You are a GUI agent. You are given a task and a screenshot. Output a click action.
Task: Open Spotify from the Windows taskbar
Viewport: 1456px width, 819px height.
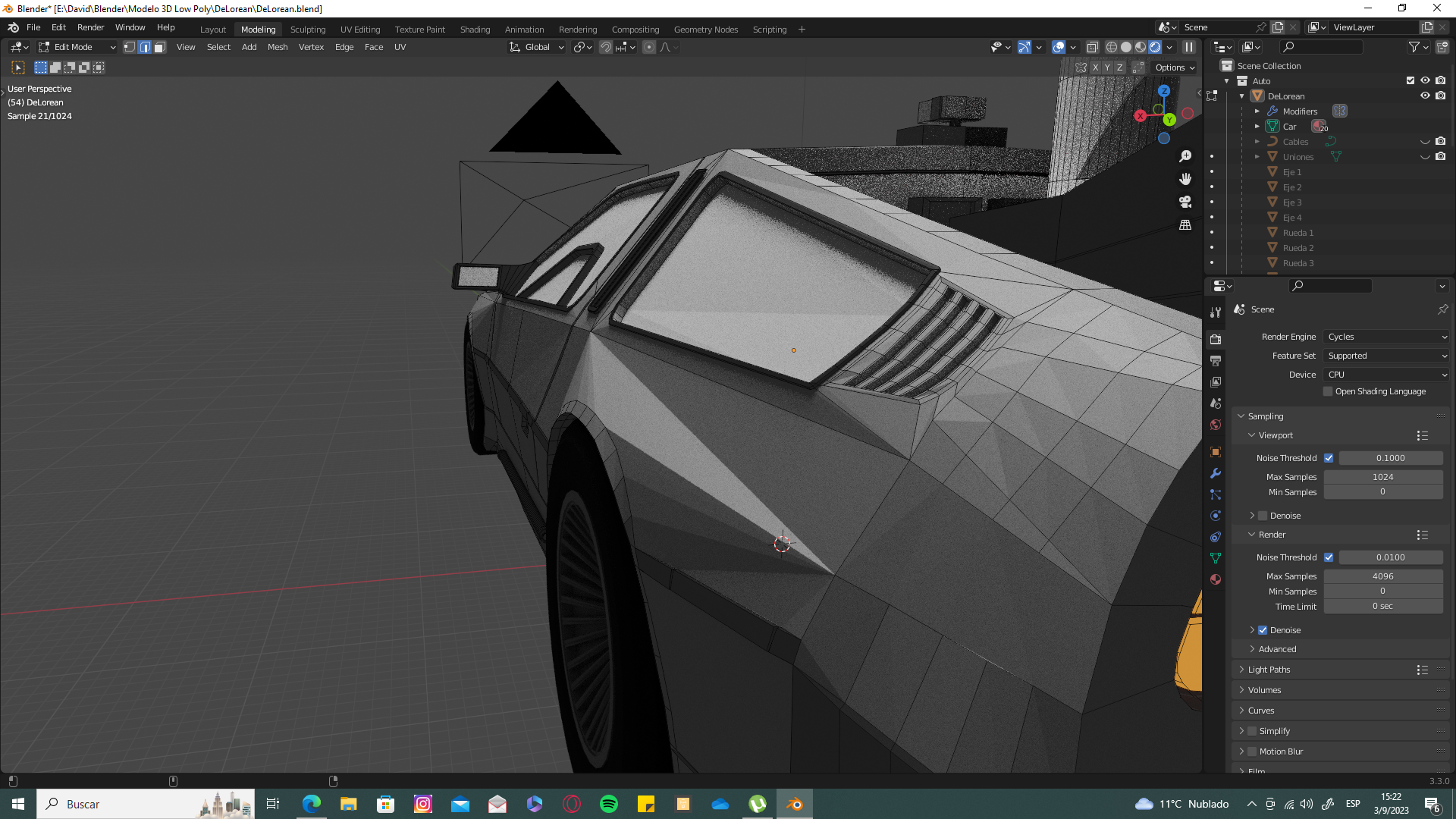[x=609, y=804]
